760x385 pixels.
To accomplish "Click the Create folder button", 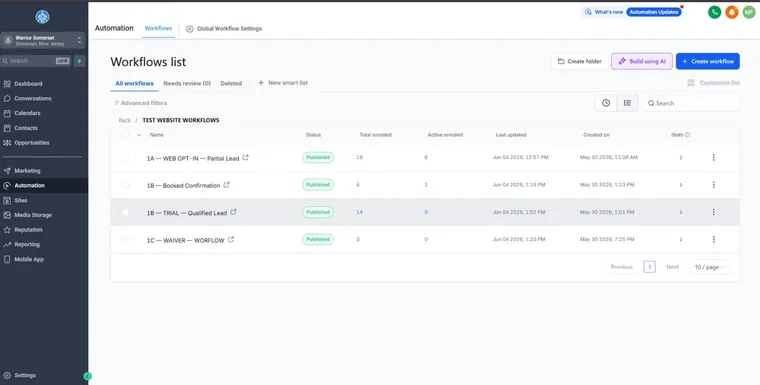I will pyautogui.click(x=580, y=62).
